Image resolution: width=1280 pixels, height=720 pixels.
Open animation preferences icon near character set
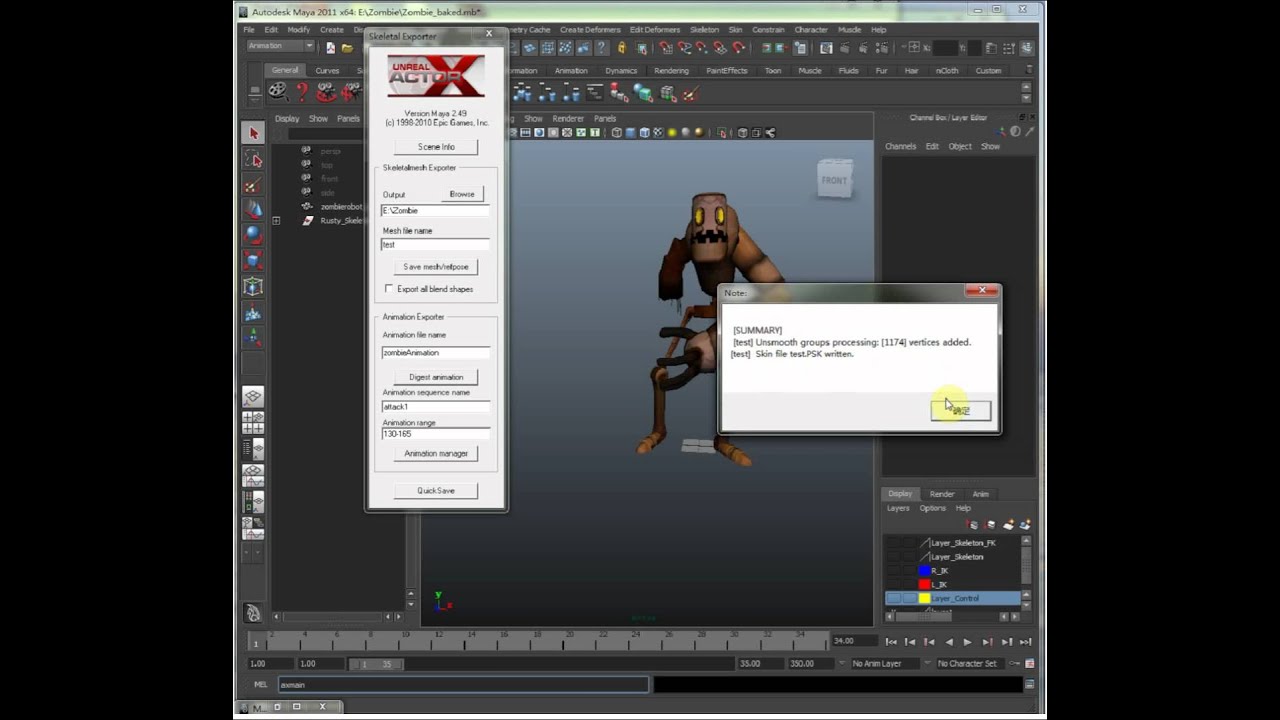click(1030, 663)
